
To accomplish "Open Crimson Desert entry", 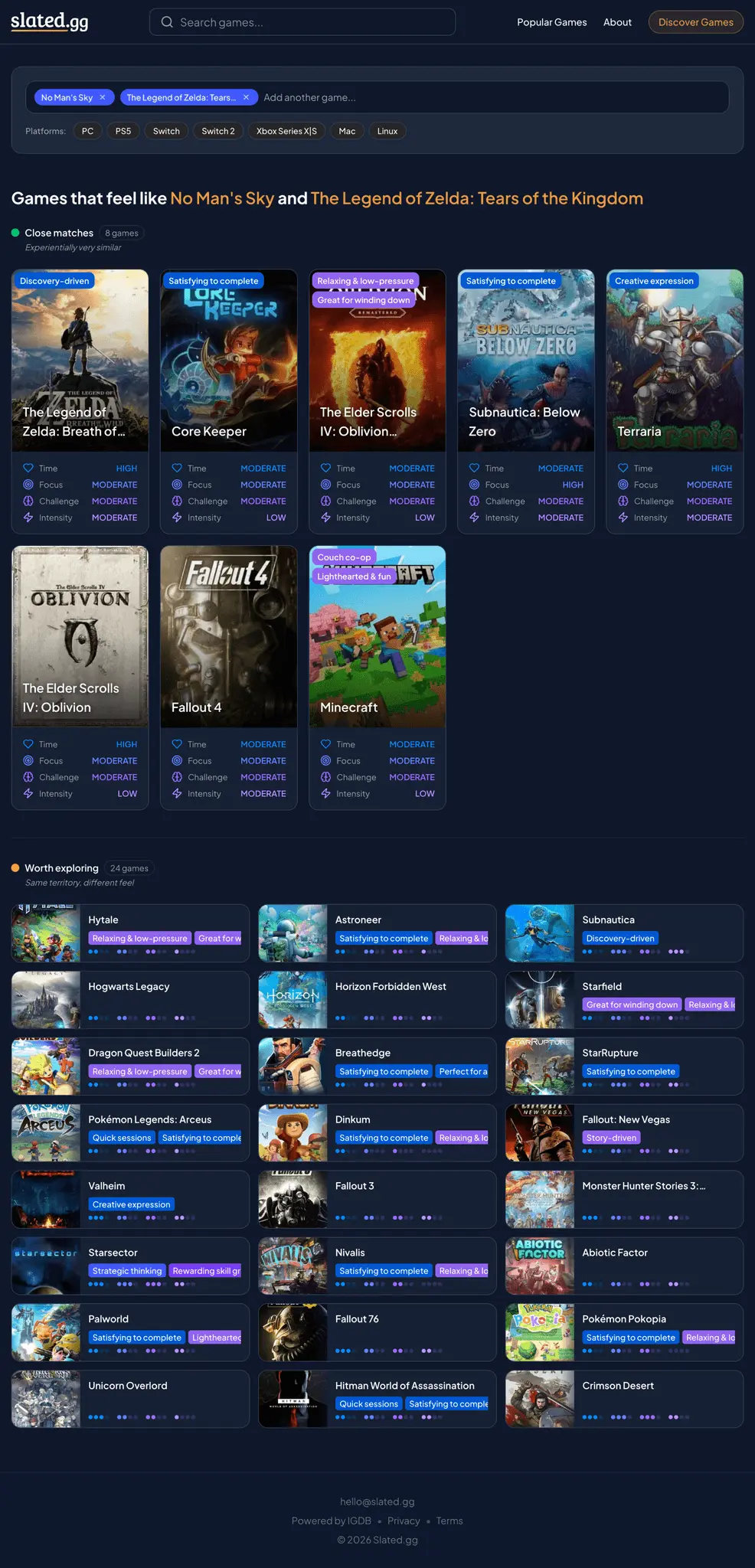I will click(624, 1399).
